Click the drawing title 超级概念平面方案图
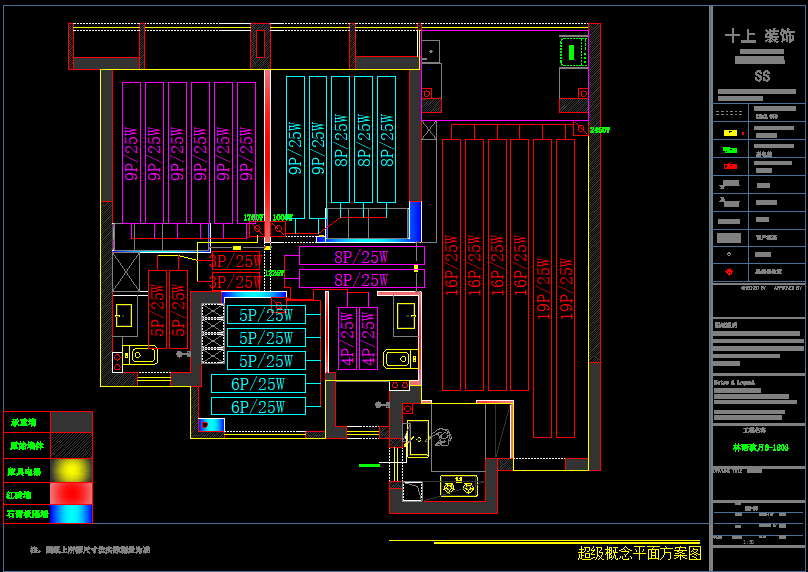The width and height of the screenshot is (808, 572). [639, 553]
